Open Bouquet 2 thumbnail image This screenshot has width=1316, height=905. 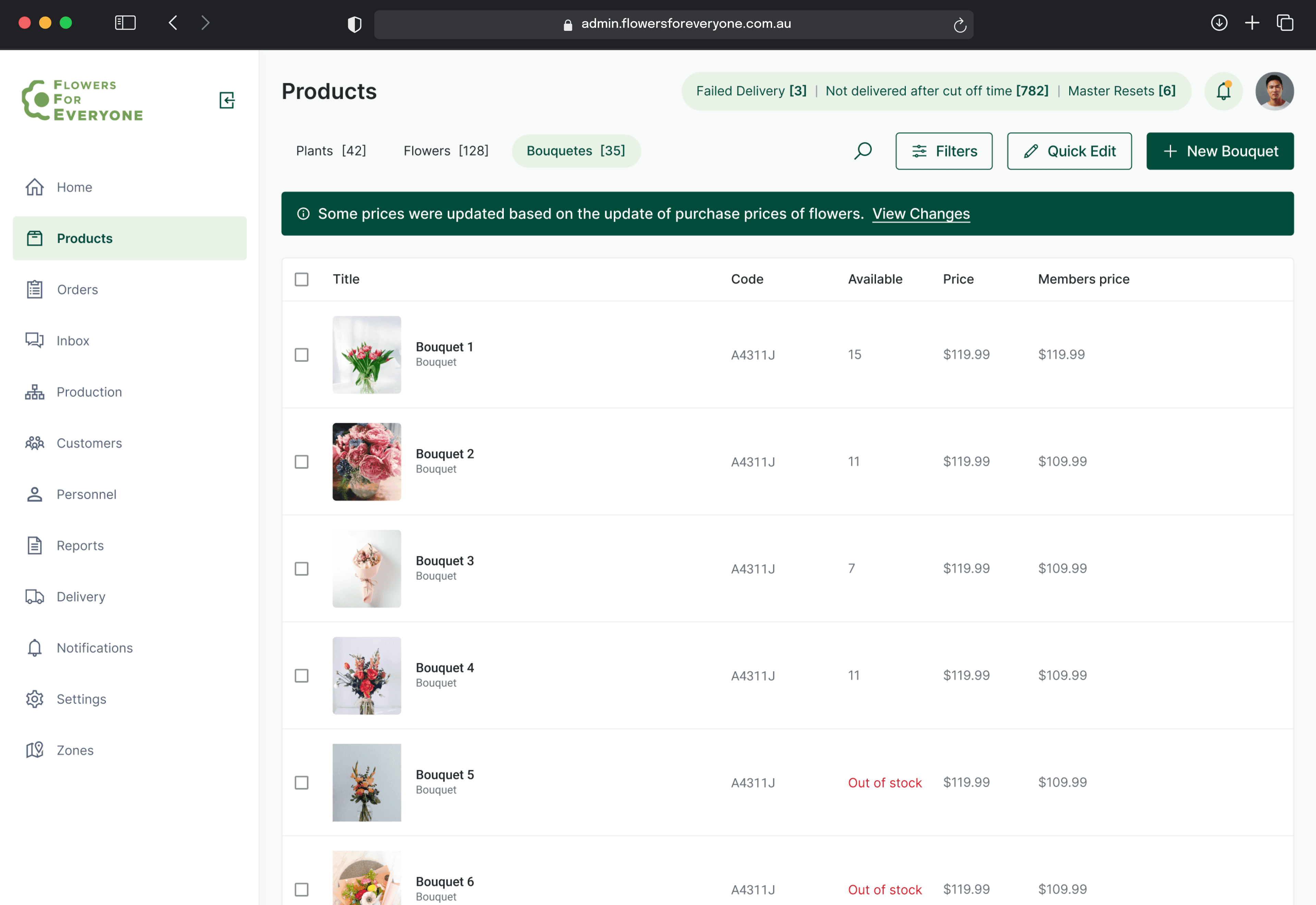point(367,461)
